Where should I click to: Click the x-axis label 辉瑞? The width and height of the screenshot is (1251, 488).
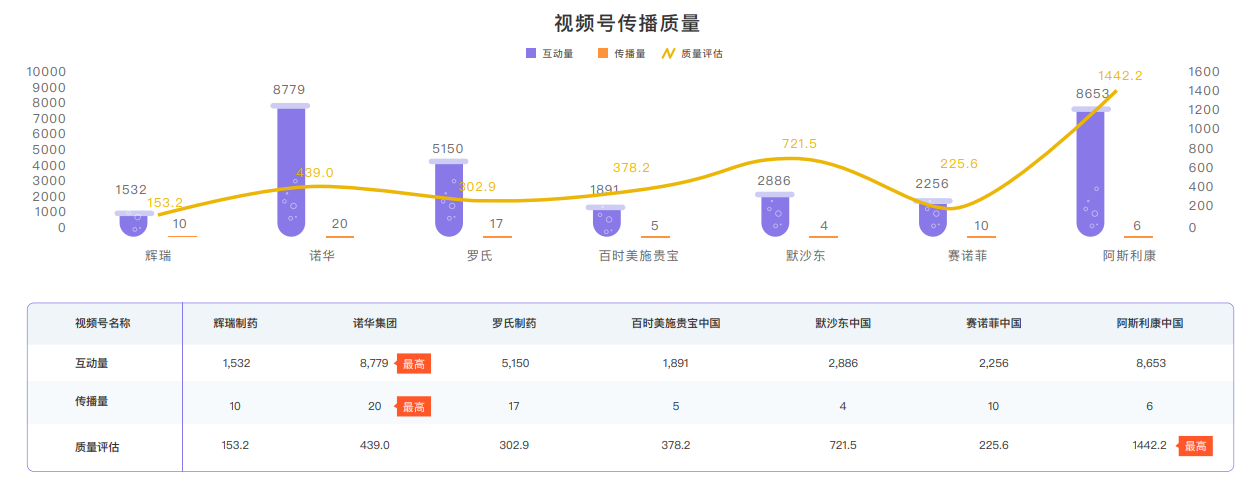[158, 256]
